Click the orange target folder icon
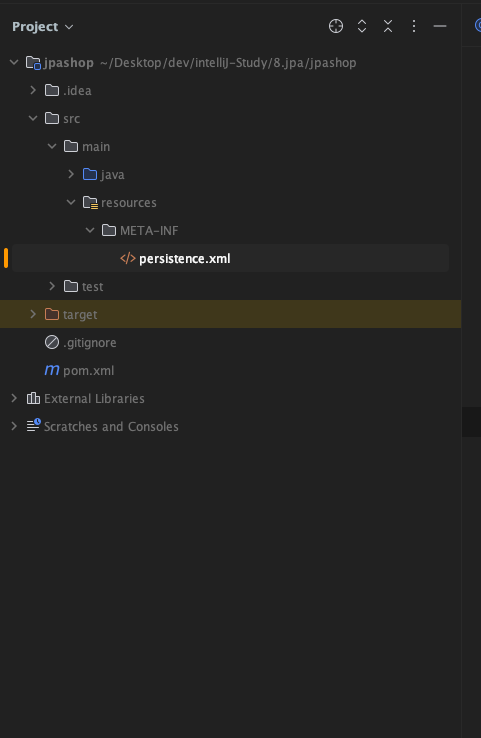Viewport: 481px width, 738px height. coord(52,314)
